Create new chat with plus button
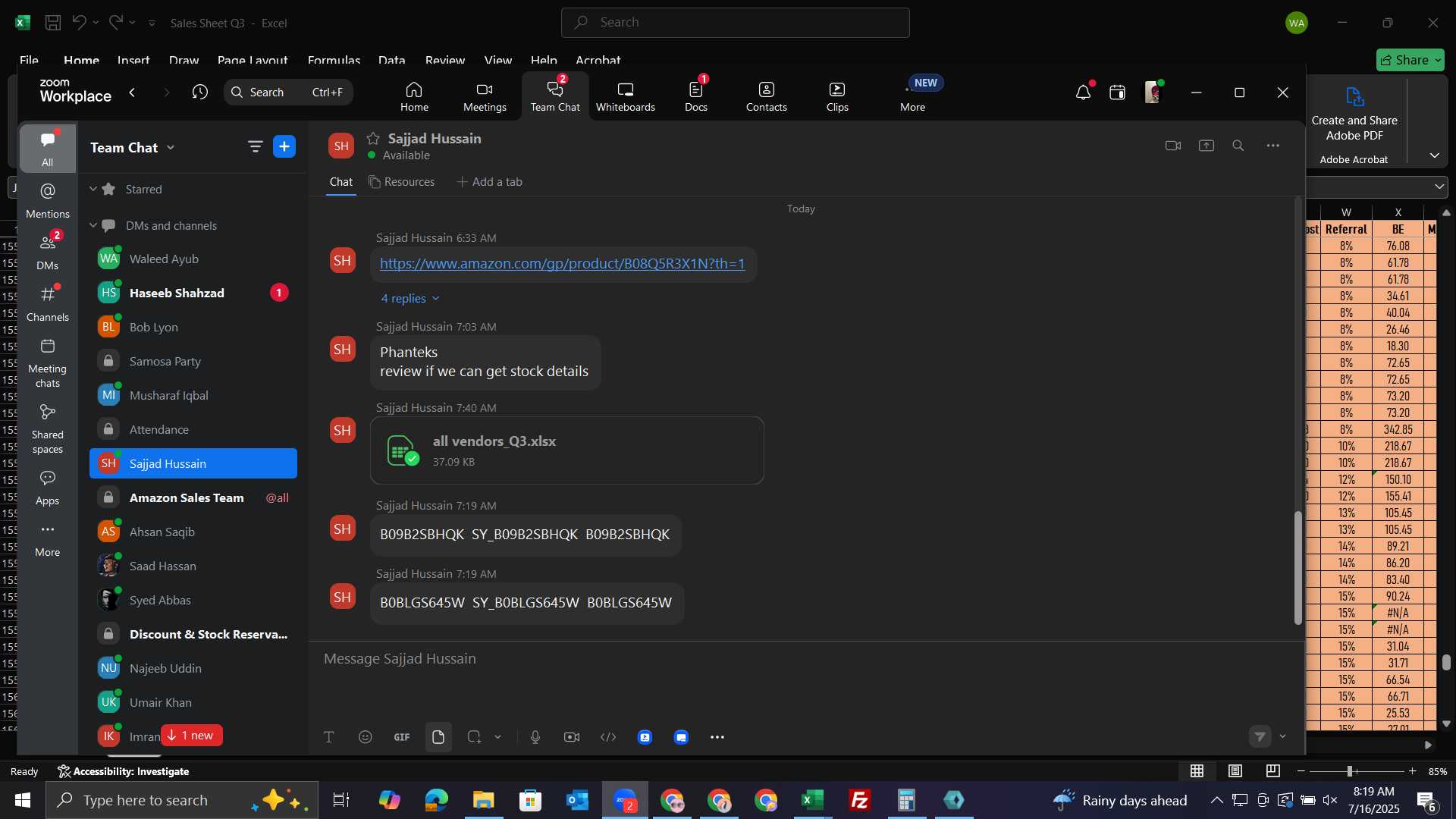The width and height of the screenshot is (1456, 819). click(x=284, y=146)
